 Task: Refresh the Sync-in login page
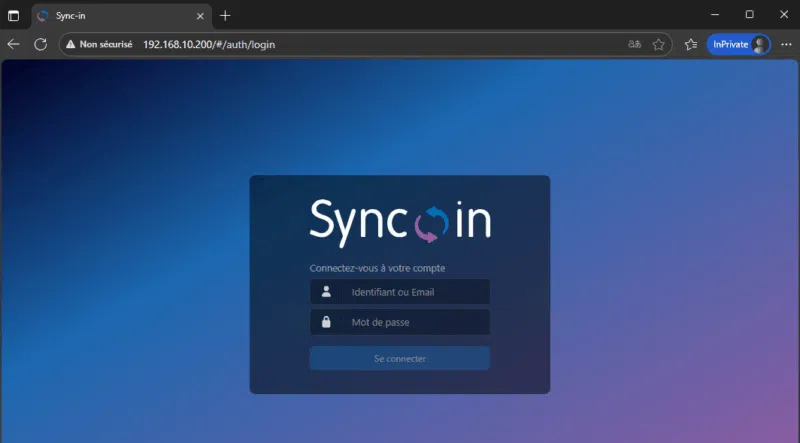coord(41,44)
